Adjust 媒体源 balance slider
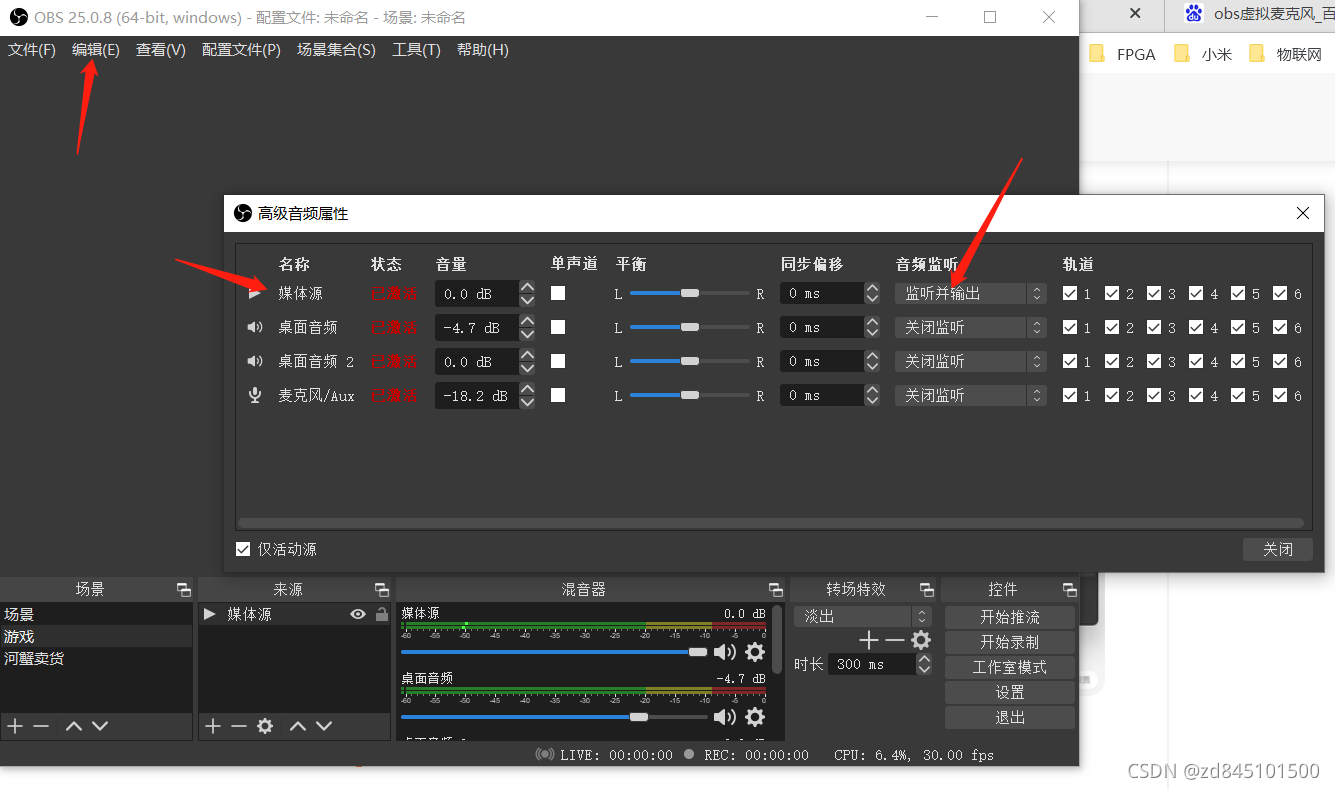The image size is (1335, 789). point(689,293)
